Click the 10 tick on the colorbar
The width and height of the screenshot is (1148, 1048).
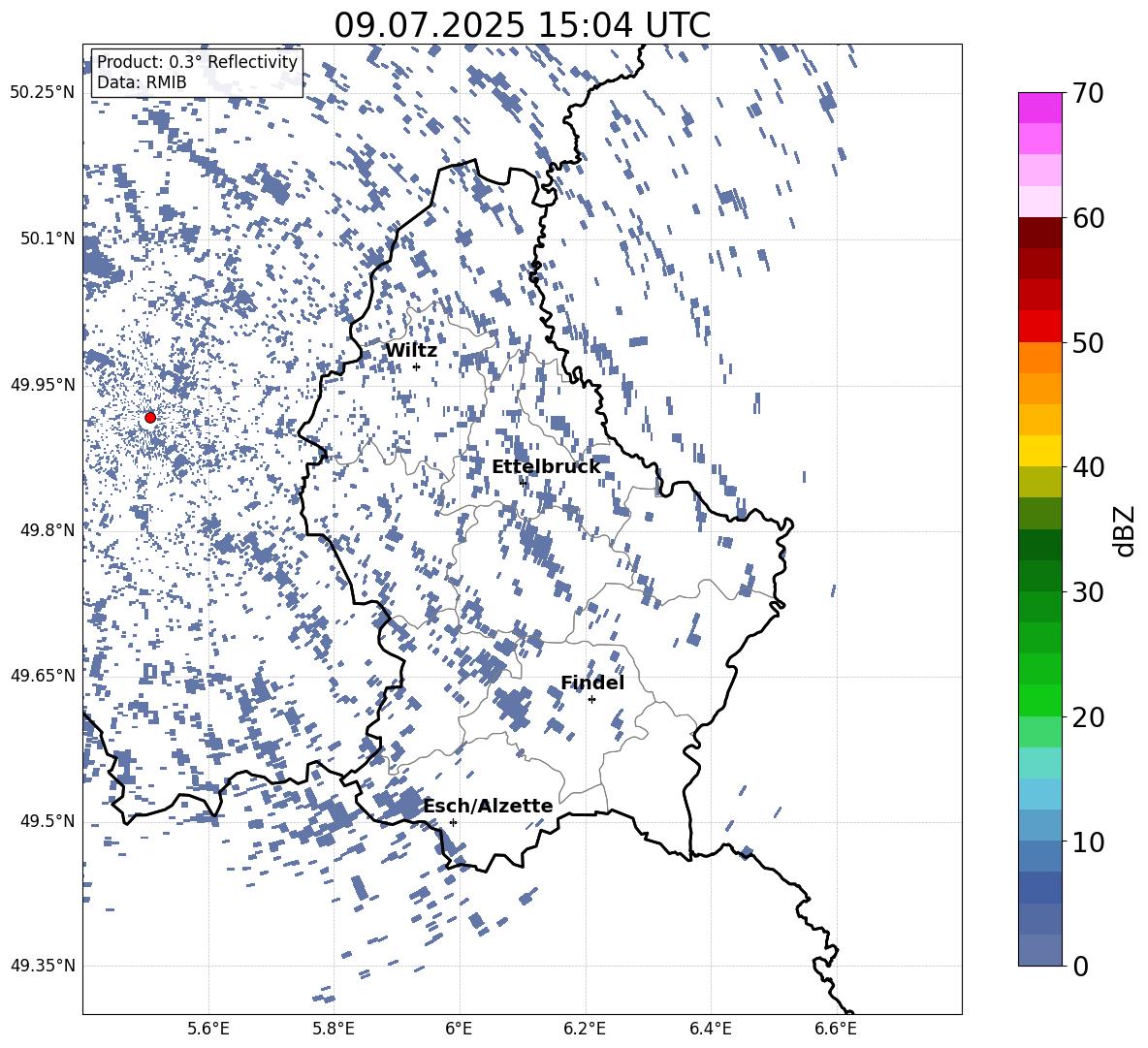coord(1088,842)
